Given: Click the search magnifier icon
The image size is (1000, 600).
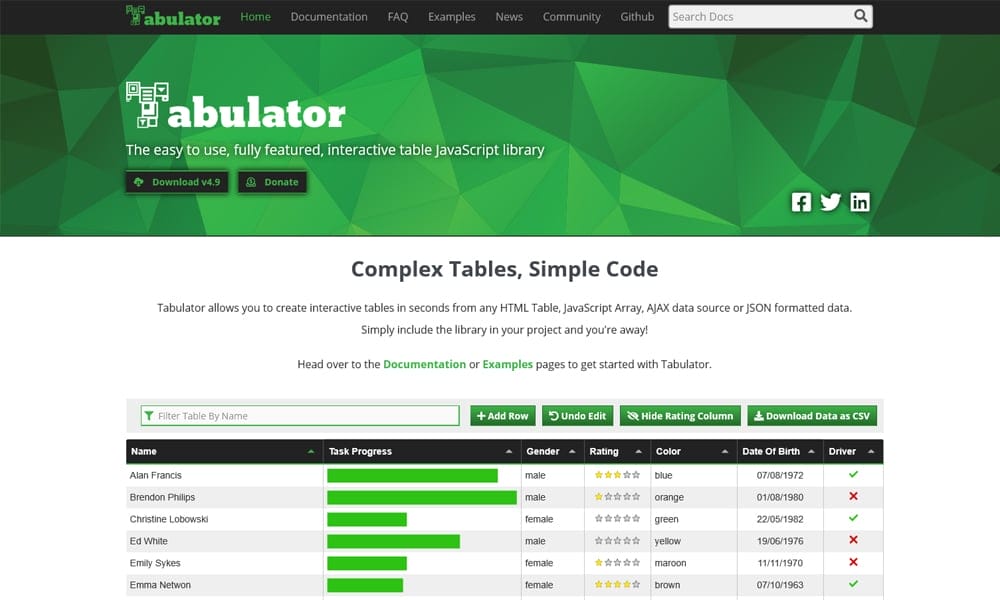Looking at the screenshot, I should [860, 16].
